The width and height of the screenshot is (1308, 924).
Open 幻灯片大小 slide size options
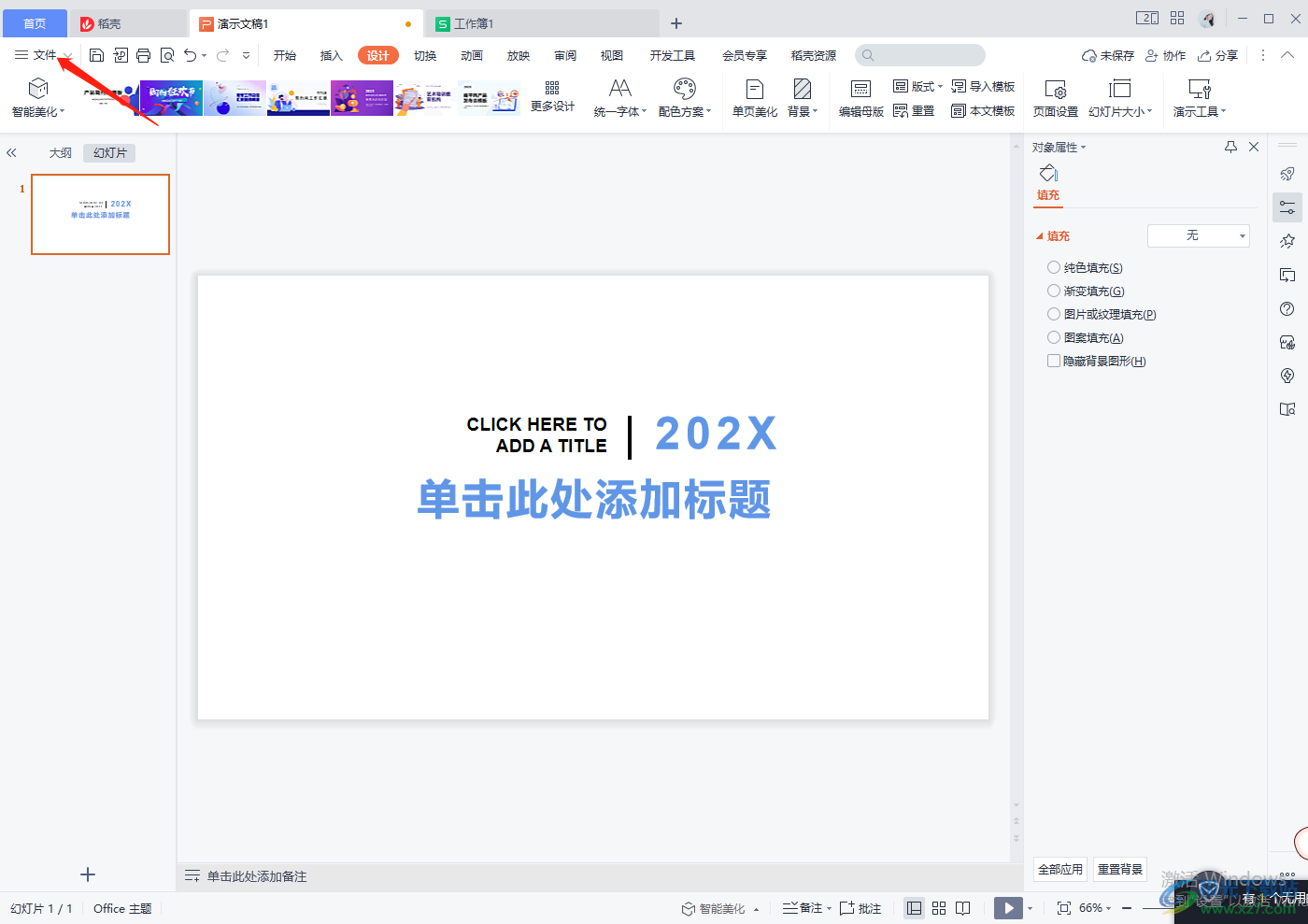point(1120,97)
